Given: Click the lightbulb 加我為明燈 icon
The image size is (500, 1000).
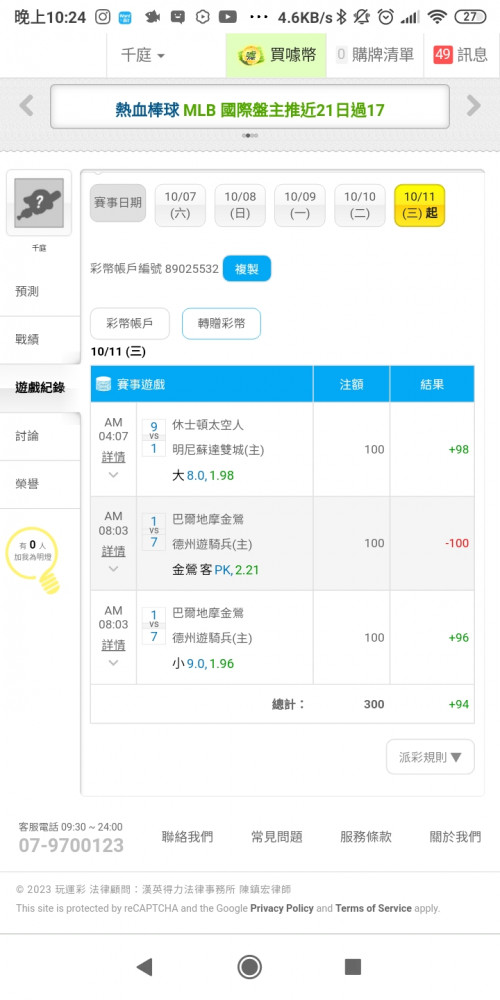Looking at the screenshot, I should 33,559.
